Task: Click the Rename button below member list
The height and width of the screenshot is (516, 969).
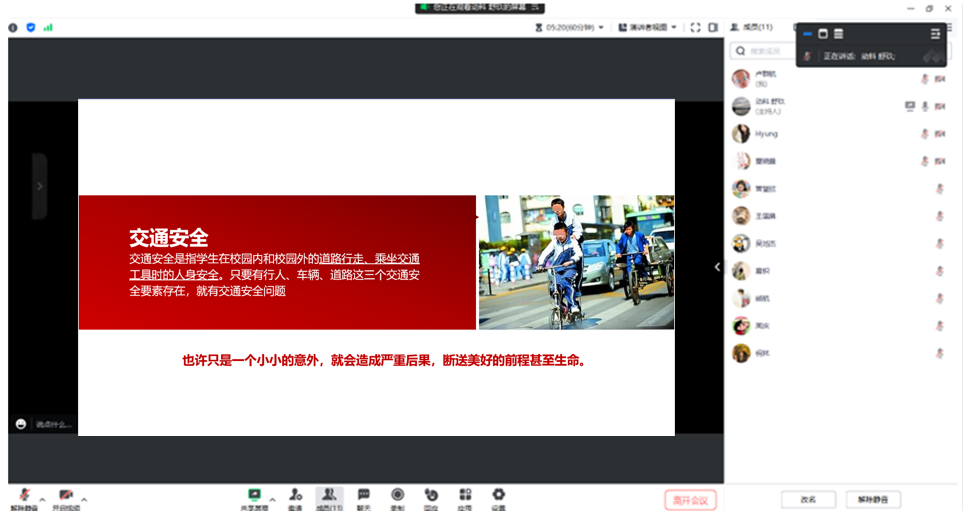Action: (808, 499)
